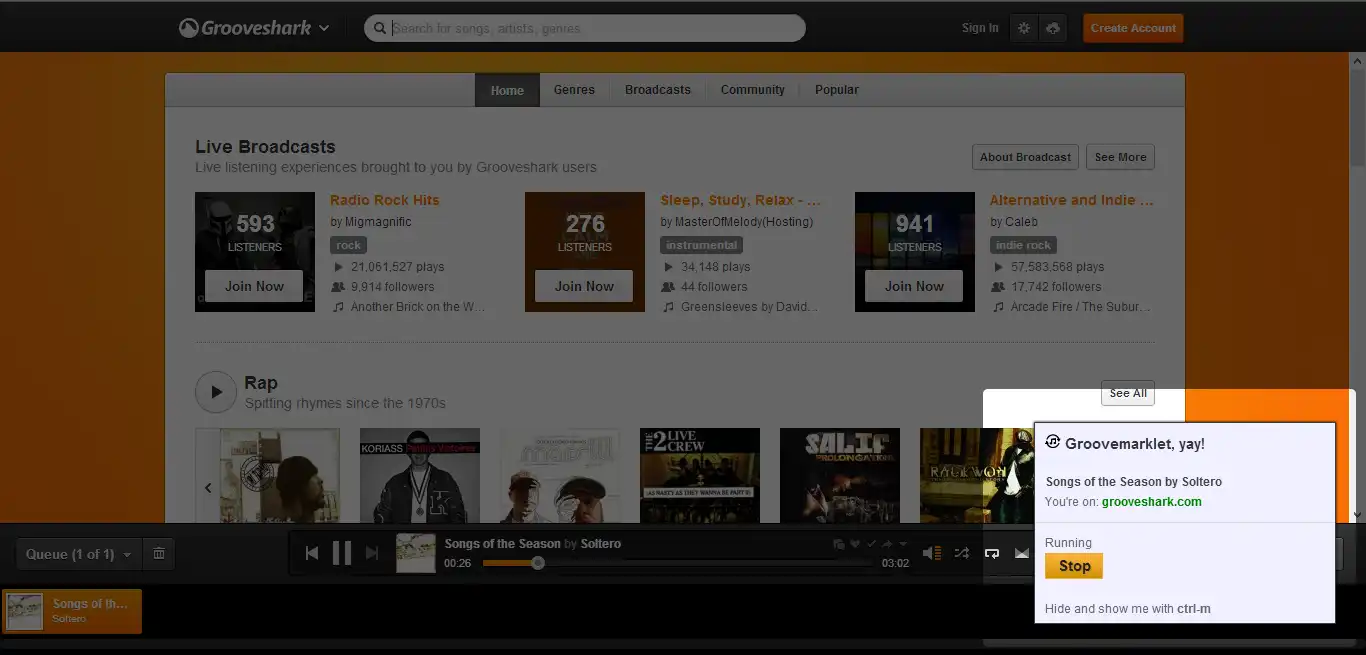Click Stop in Groovemarklet popup
The image size is (1366, 655).
(x=1074, y=566)
